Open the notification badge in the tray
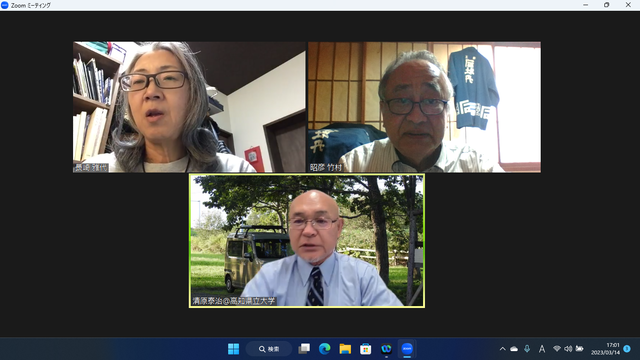Screen dimensions: 640x360 pyautogui.click(x=627, y=349)
